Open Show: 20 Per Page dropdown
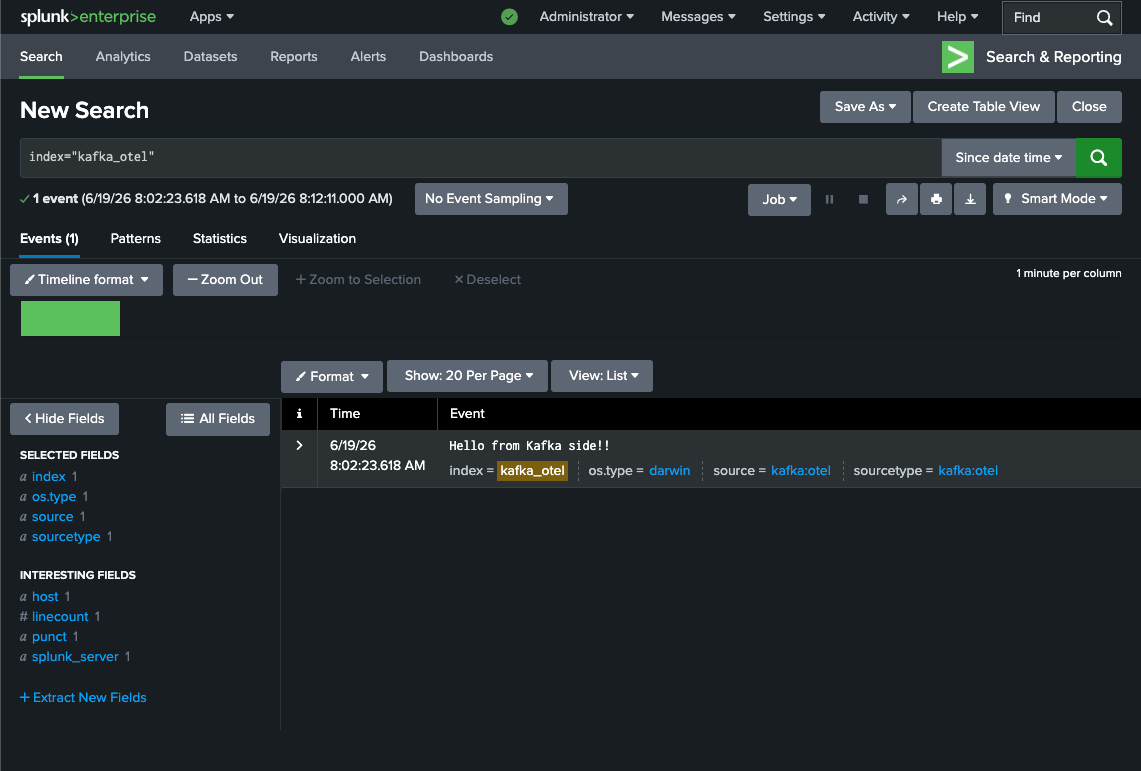 pyautogui.click(x=467, y=376)
